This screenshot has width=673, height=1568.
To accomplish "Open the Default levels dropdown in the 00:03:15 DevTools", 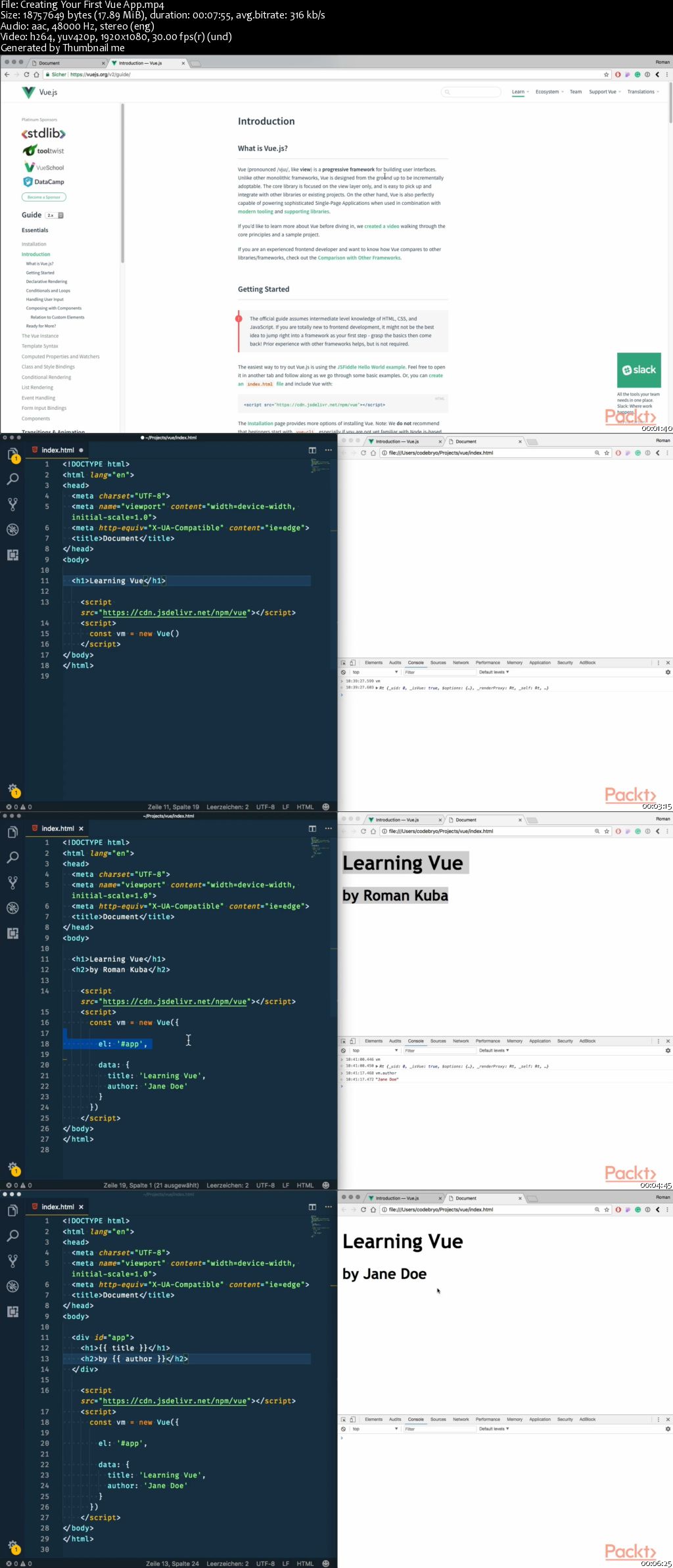I will (x=494, y=672).
